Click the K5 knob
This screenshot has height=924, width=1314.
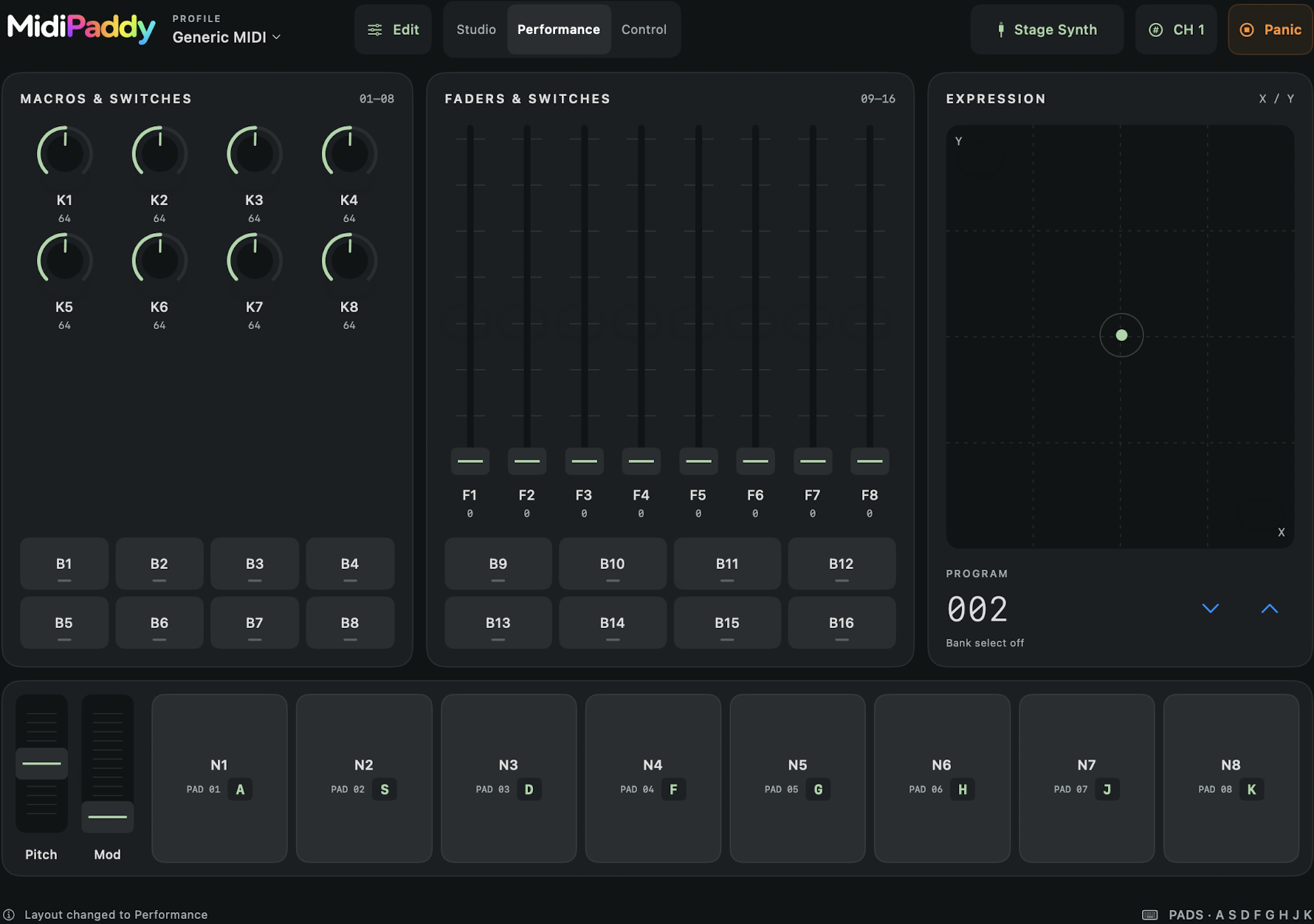65,260
